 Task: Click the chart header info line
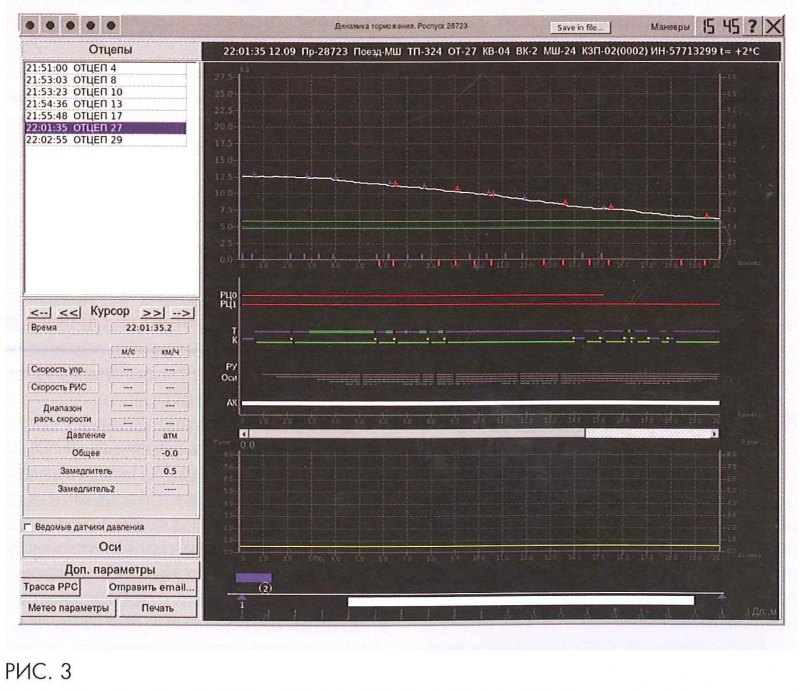491,52
